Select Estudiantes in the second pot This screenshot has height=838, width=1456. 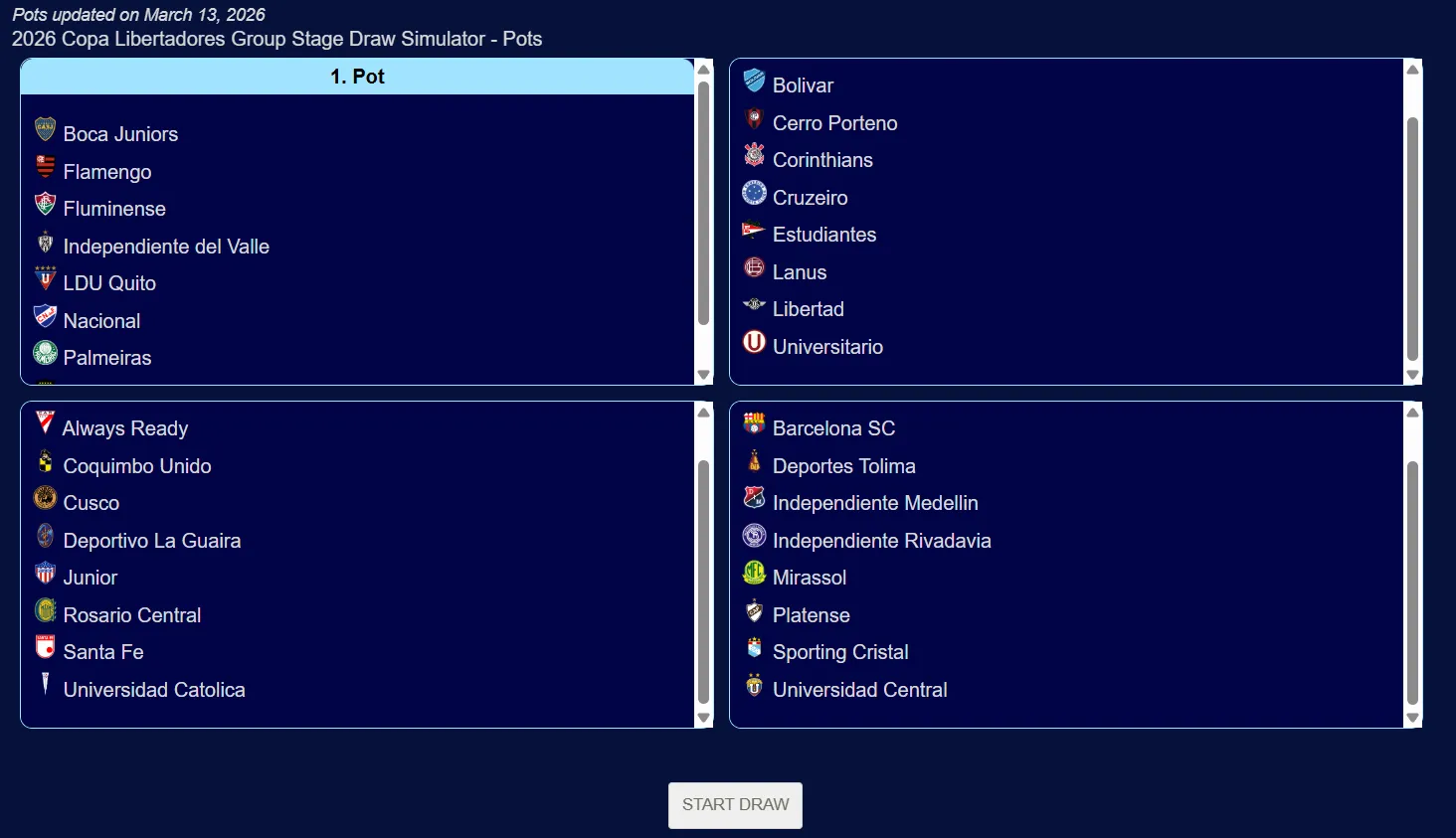coord(824,235)
